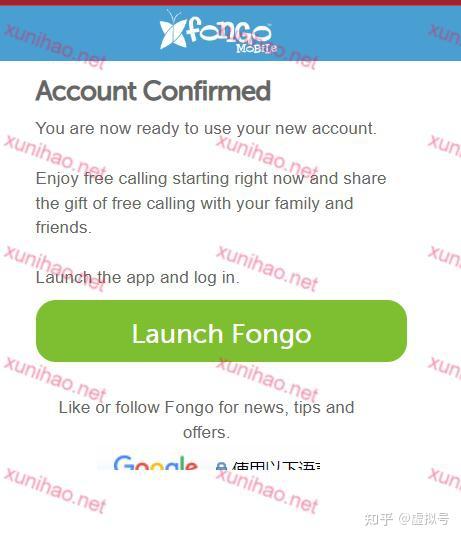Click the Fongo Mobile logo in header
The height and width of the screenshot is (539, 461).
(x=218, y=33)
